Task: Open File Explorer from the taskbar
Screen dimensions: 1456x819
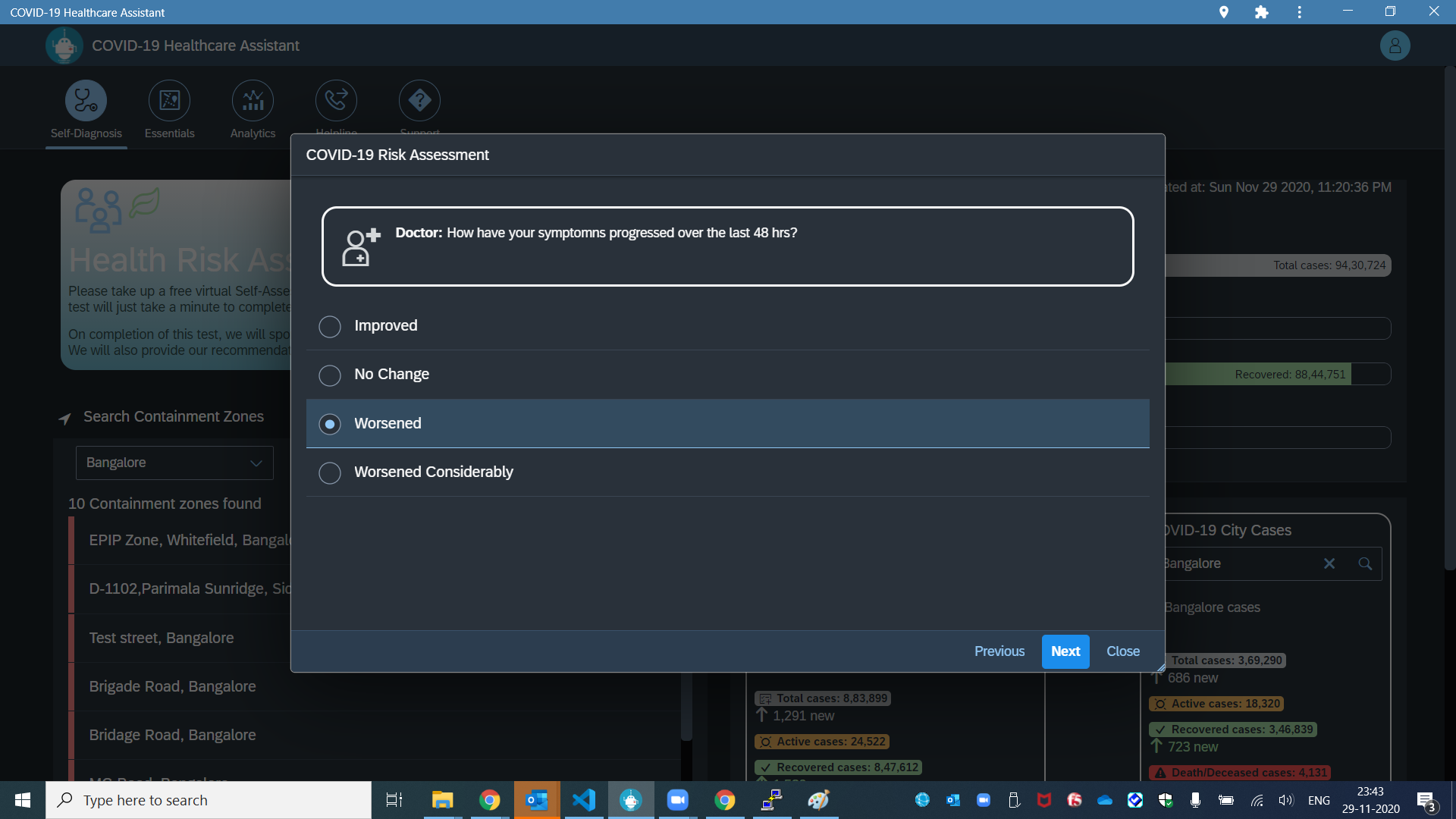Action: tap(442, 800)
